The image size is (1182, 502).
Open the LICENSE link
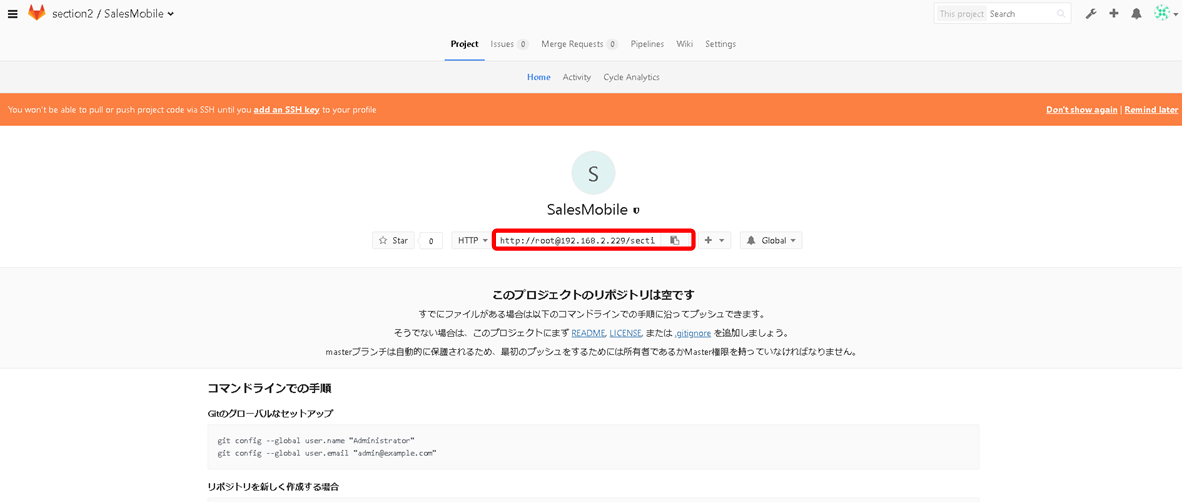[625, 332]
